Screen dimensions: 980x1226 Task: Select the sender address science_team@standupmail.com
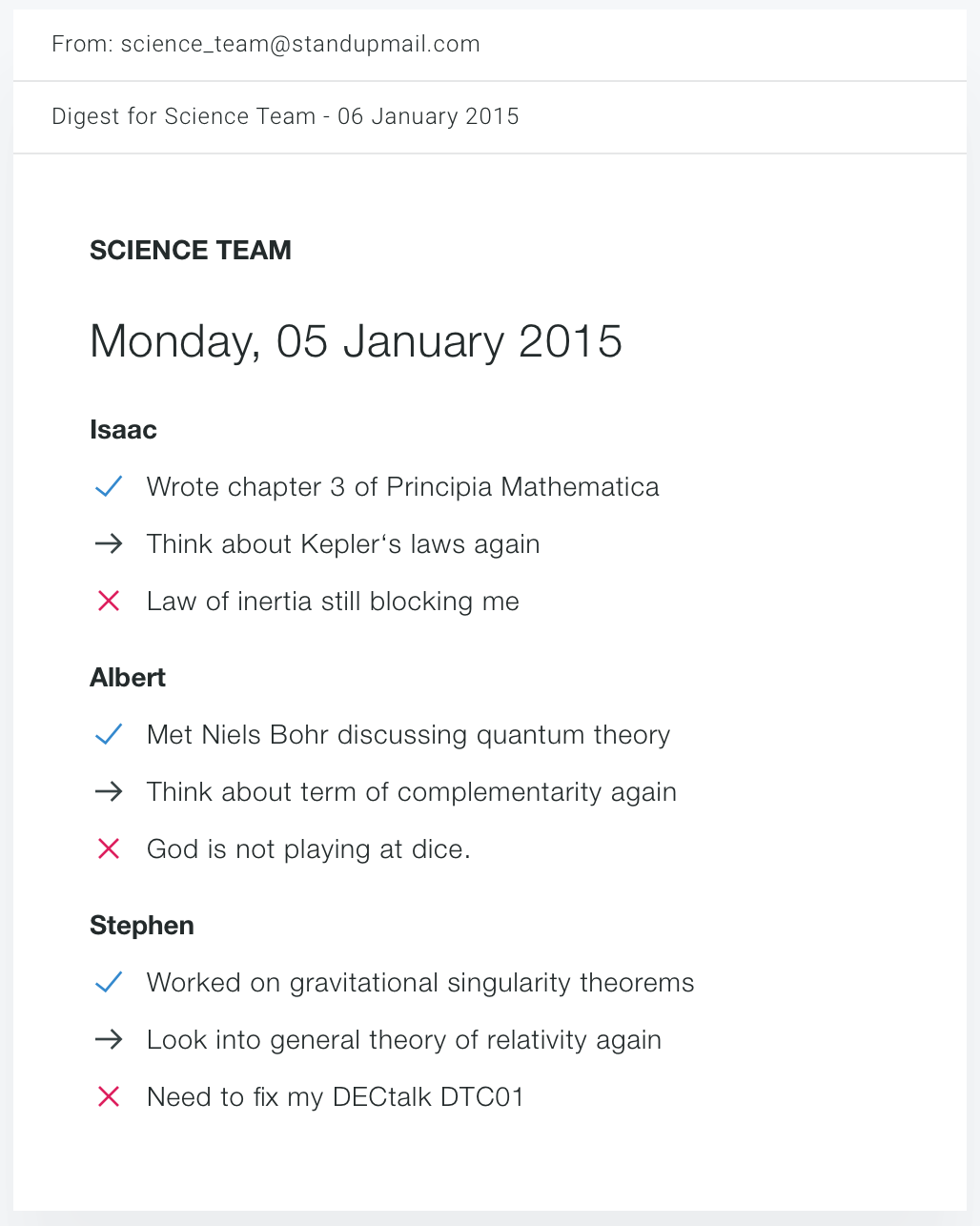[300, 45]
